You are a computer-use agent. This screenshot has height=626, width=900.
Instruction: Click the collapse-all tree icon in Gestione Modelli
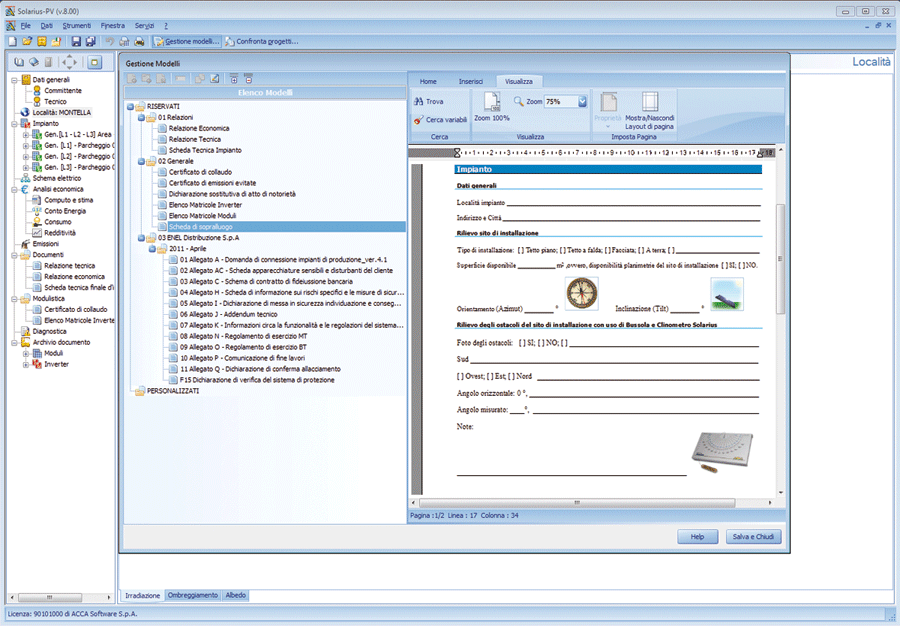(x=249, y=79)
